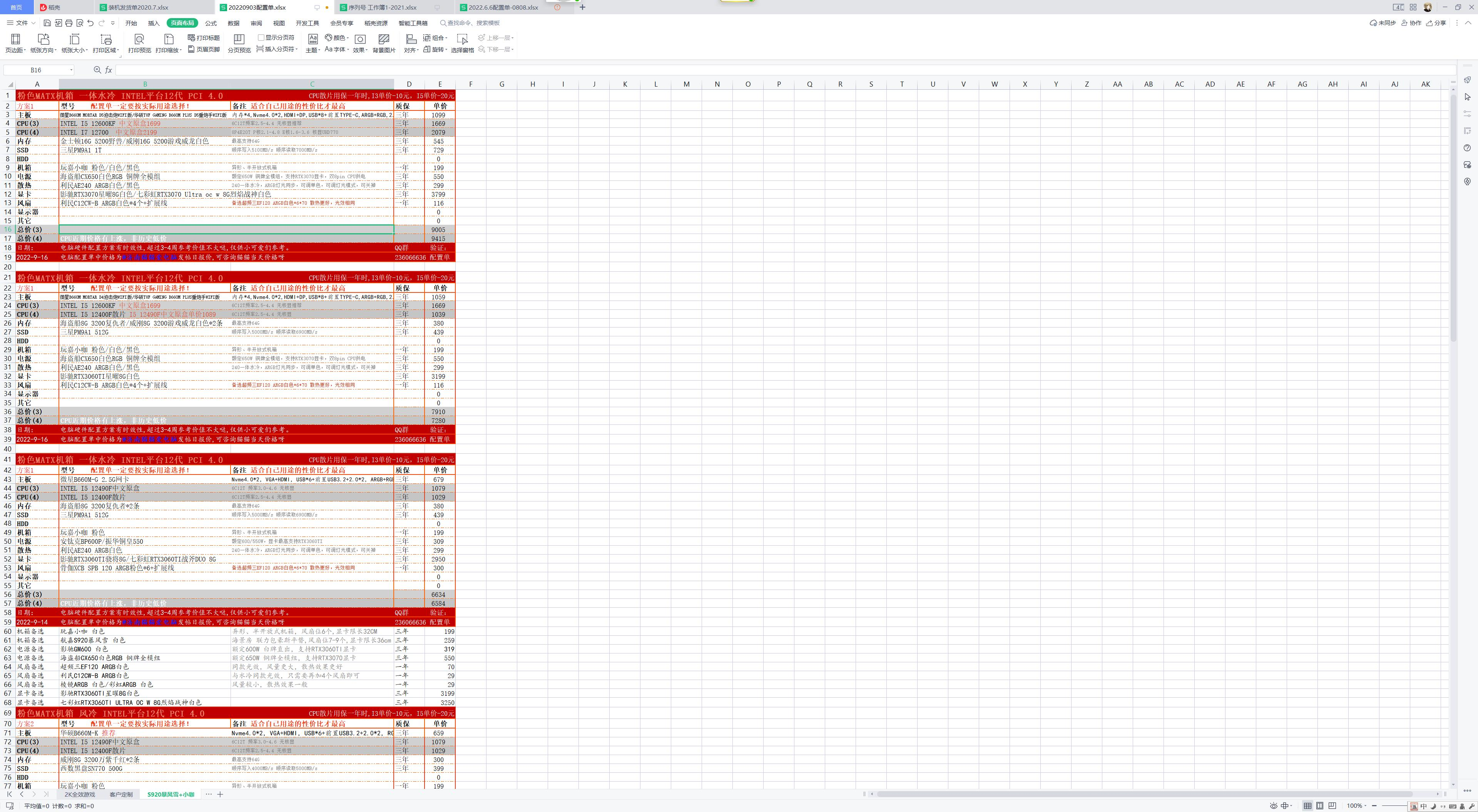Switch to 分页预览 page break preview
The image size is (1478, 812).
(x=239, y=43)
